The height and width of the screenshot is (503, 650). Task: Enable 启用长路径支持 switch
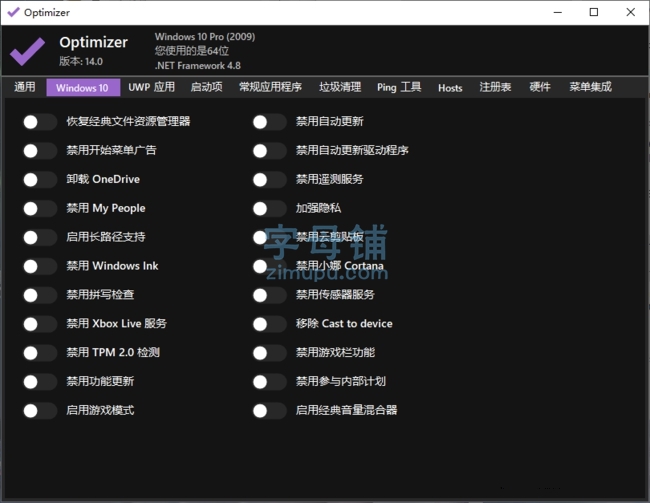click(40, 238)
